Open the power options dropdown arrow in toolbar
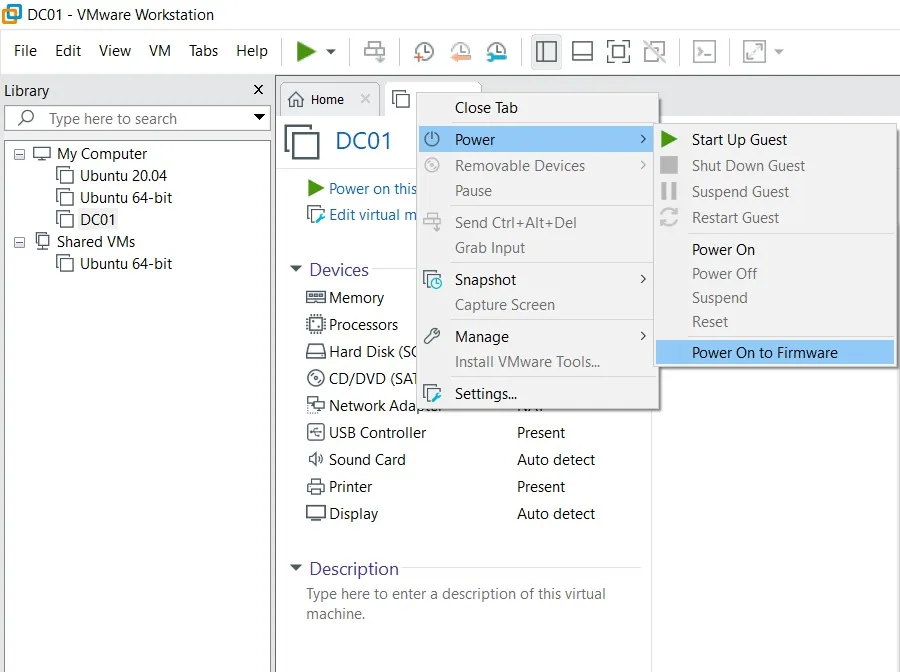Image resolution: width=900 pixels, height=672 pixels. [x=331, y=52]
